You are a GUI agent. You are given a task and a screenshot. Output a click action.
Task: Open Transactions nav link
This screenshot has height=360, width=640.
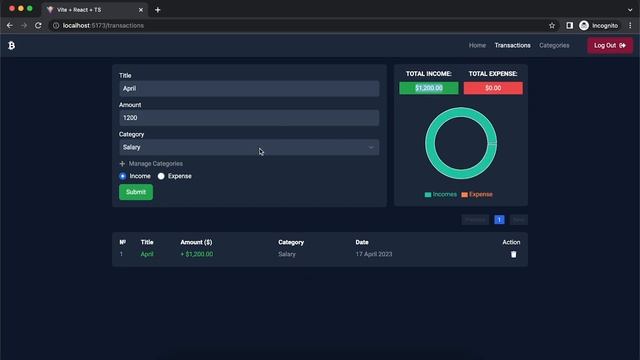(x=513, y=45)
